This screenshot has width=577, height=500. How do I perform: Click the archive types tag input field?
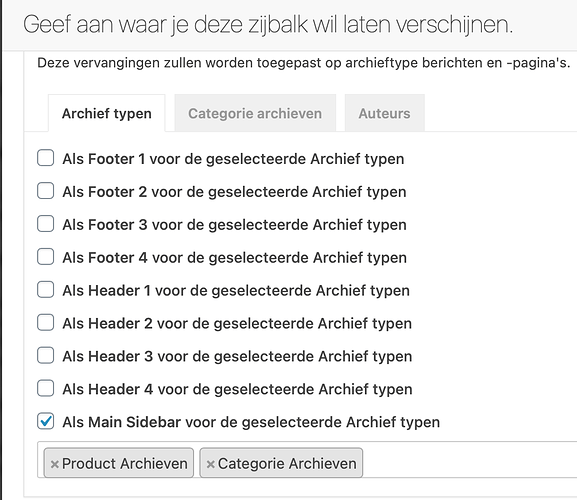(467, 460)
